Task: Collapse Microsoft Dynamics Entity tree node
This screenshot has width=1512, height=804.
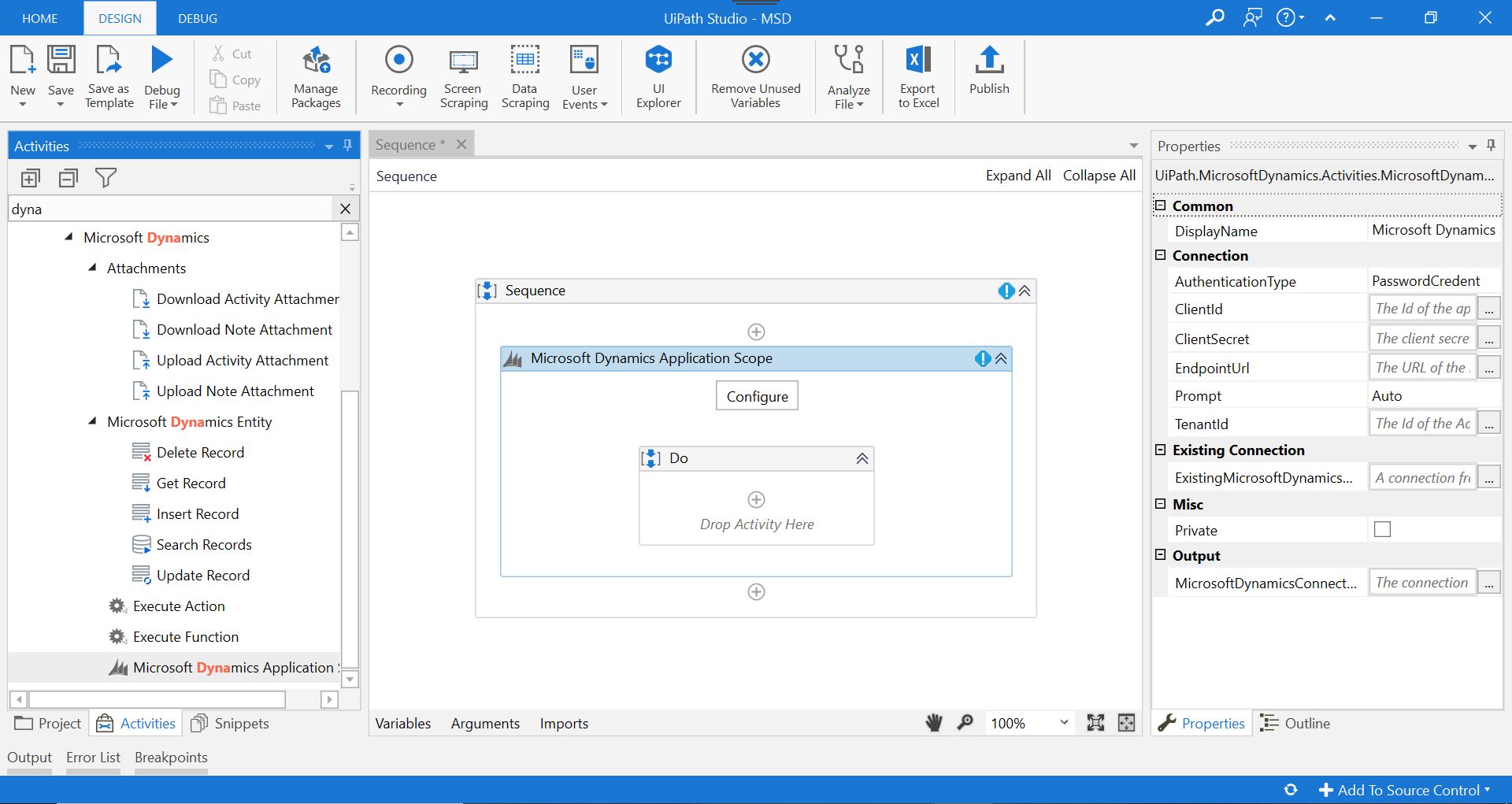Action: (93, 421)
